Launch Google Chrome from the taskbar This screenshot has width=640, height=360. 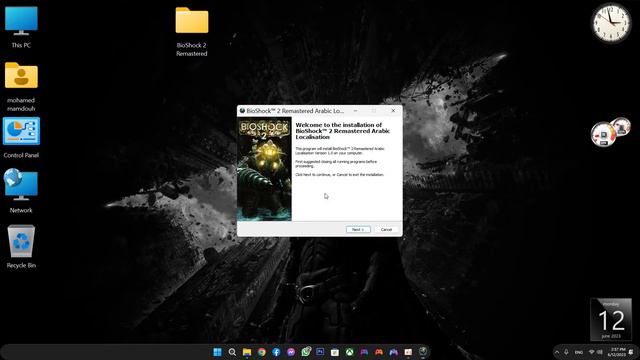coord(262,352)
